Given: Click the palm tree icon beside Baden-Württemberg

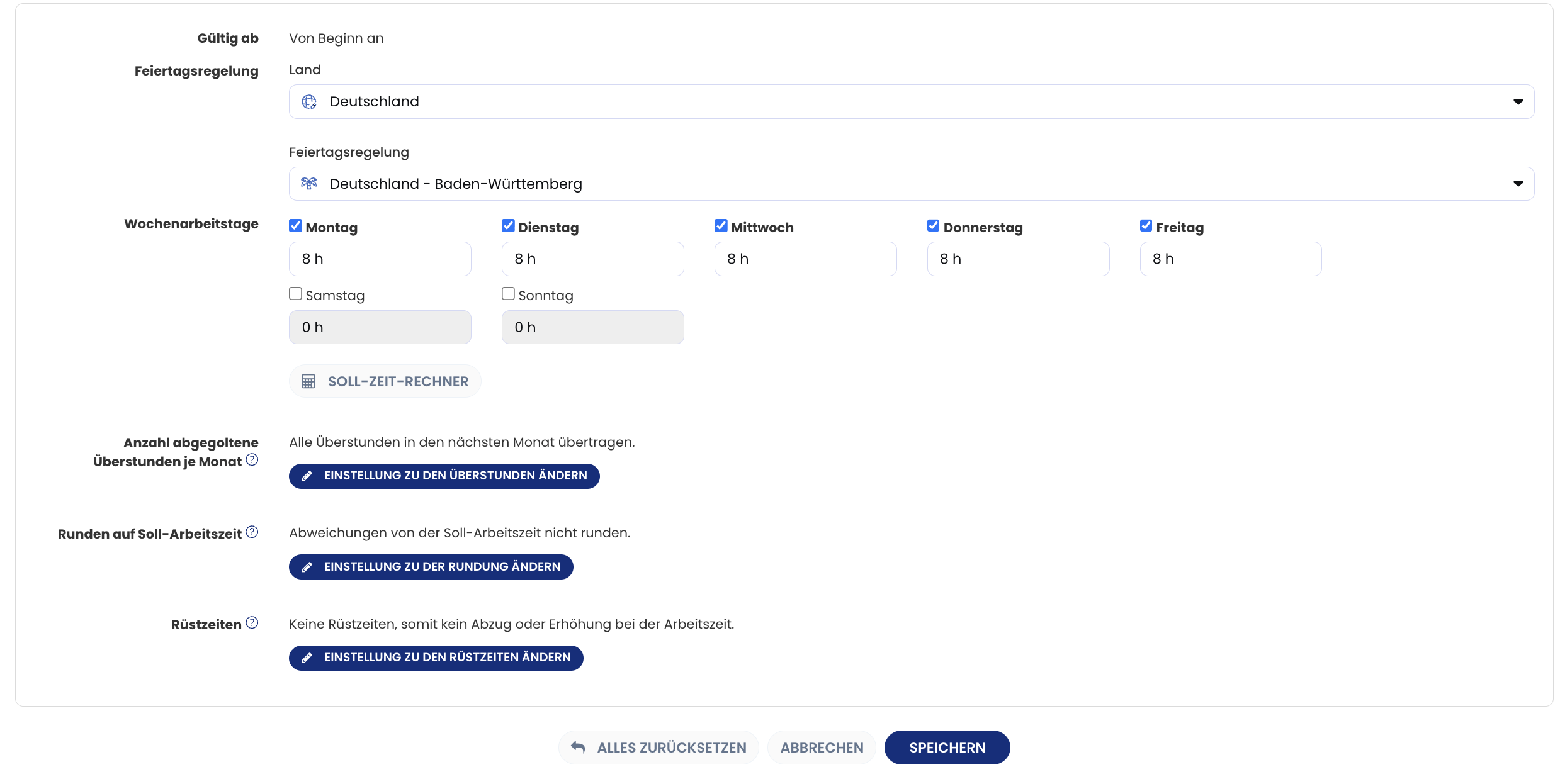Looking at the screenshot, I should (308, 184).
